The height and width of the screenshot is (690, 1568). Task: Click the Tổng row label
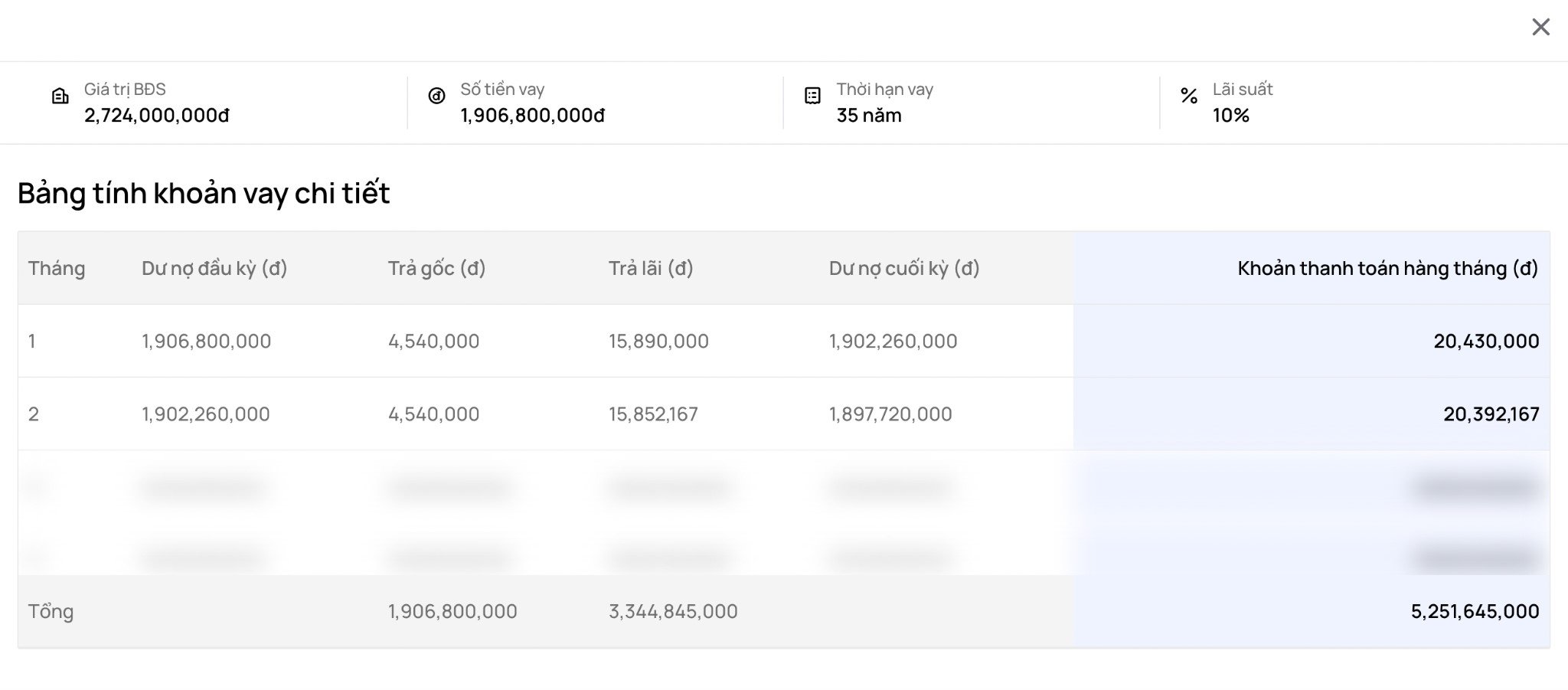pos(51,612)
